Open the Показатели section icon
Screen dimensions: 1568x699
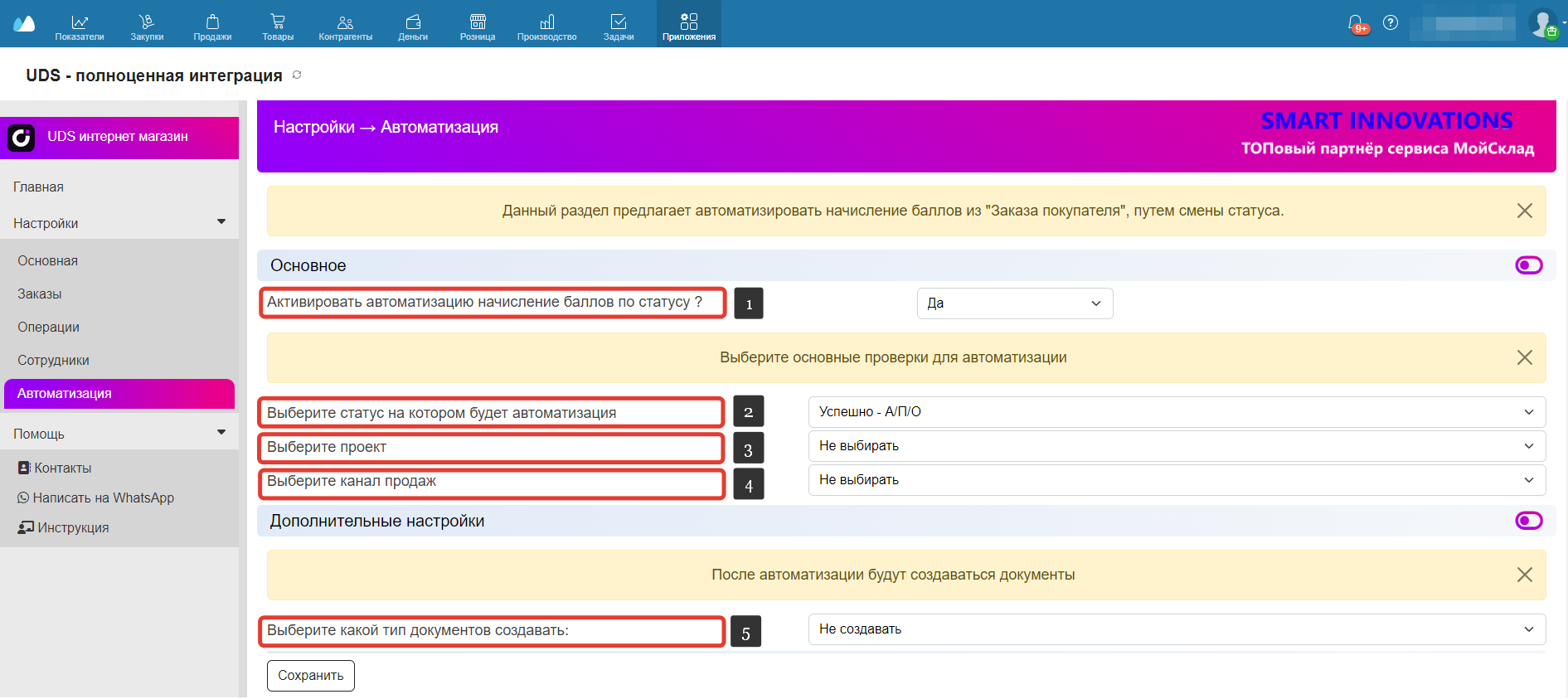tap(80, 22)
